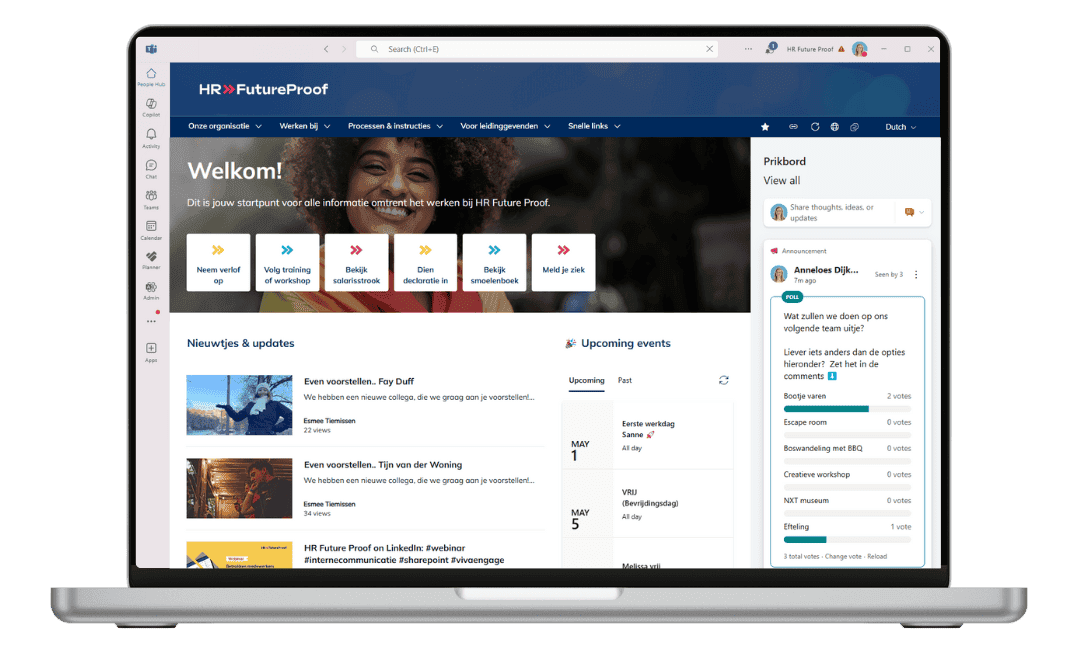The width and height of the screenshot is (1080, 650).
Task: Expand Voor leidinggevenden menu
Action: tap(505, 126)
